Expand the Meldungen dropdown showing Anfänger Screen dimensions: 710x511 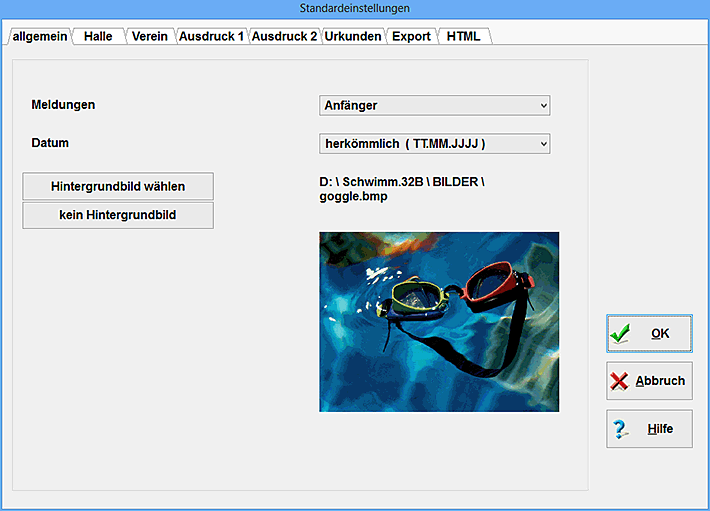click(x=434, y=105)
